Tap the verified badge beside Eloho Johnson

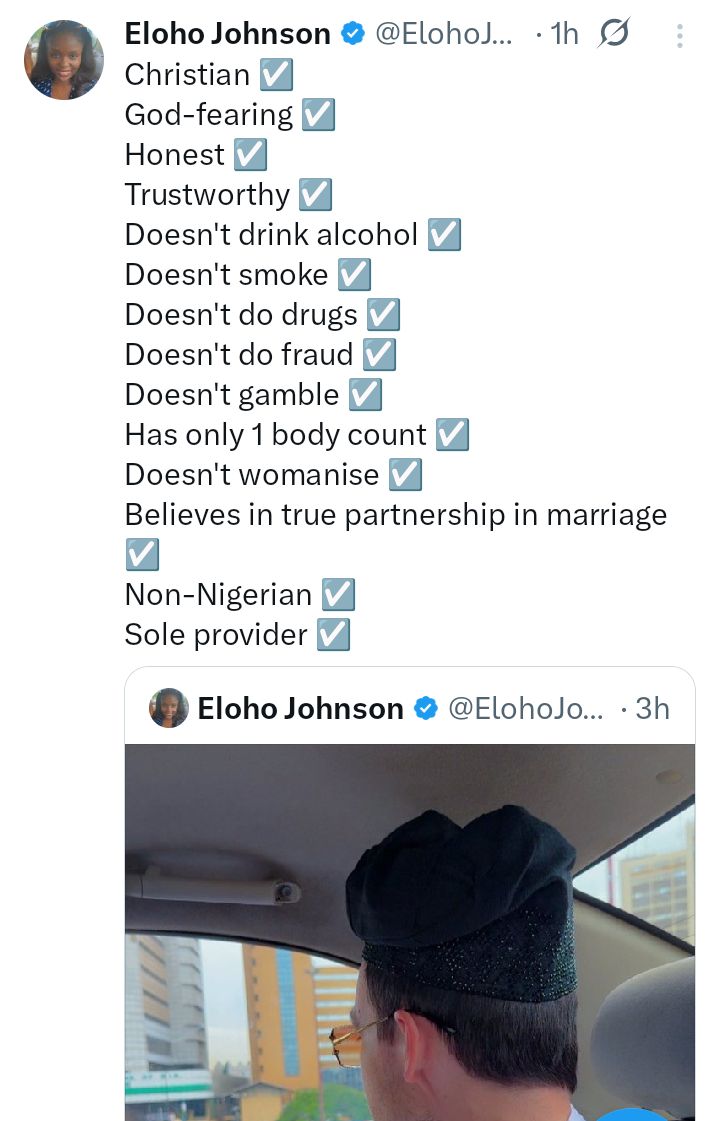352,34
